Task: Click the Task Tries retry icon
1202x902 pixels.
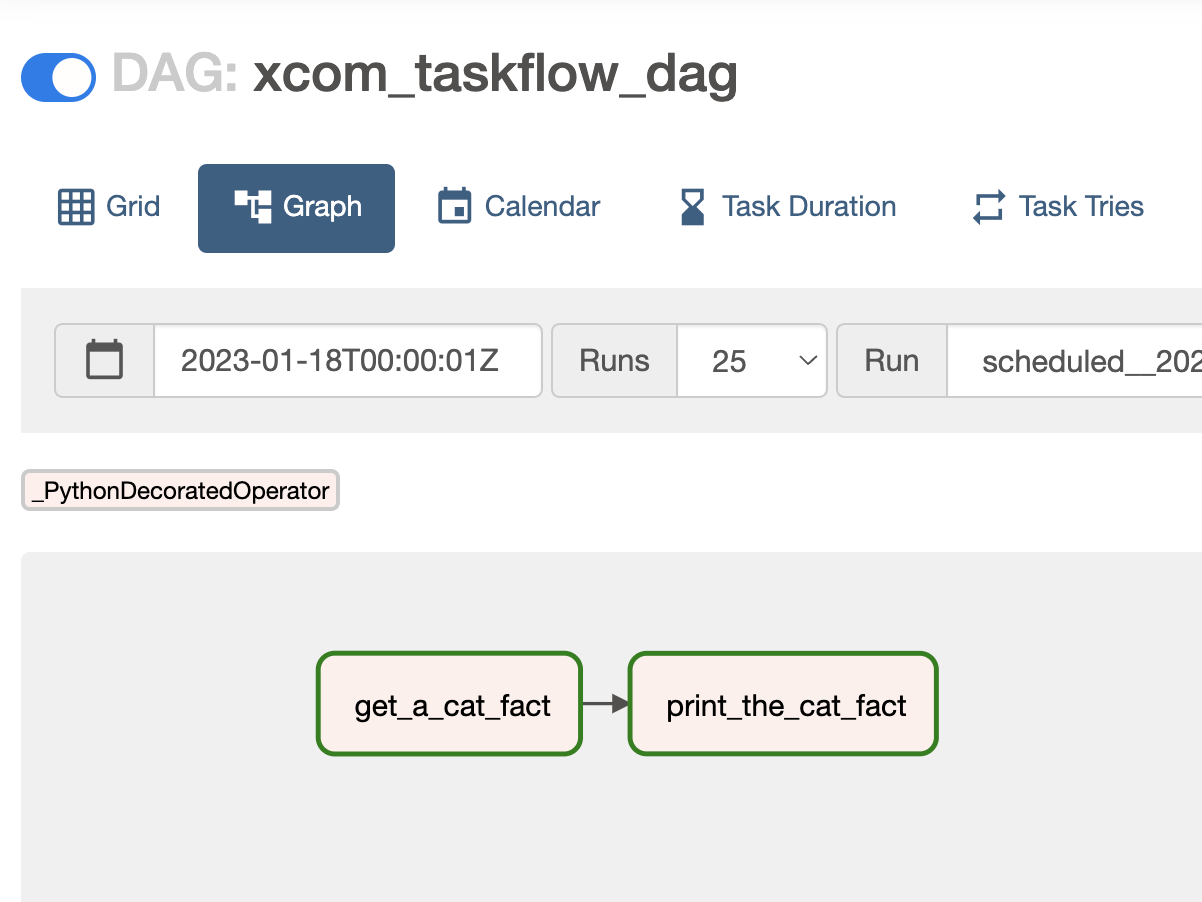Action: (988, 207)
